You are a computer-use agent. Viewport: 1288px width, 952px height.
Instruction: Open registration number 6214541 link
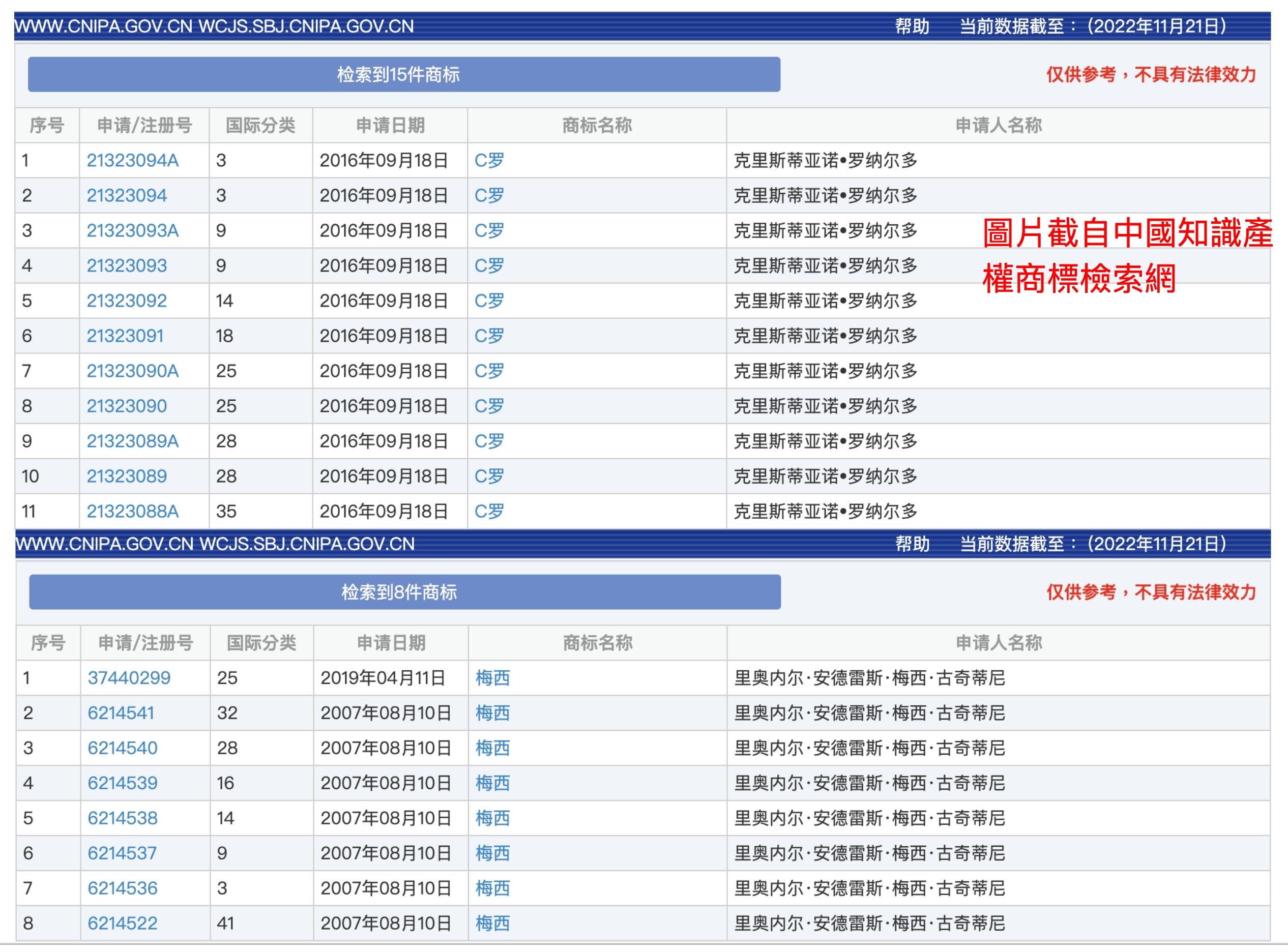[x=121, y=713]
